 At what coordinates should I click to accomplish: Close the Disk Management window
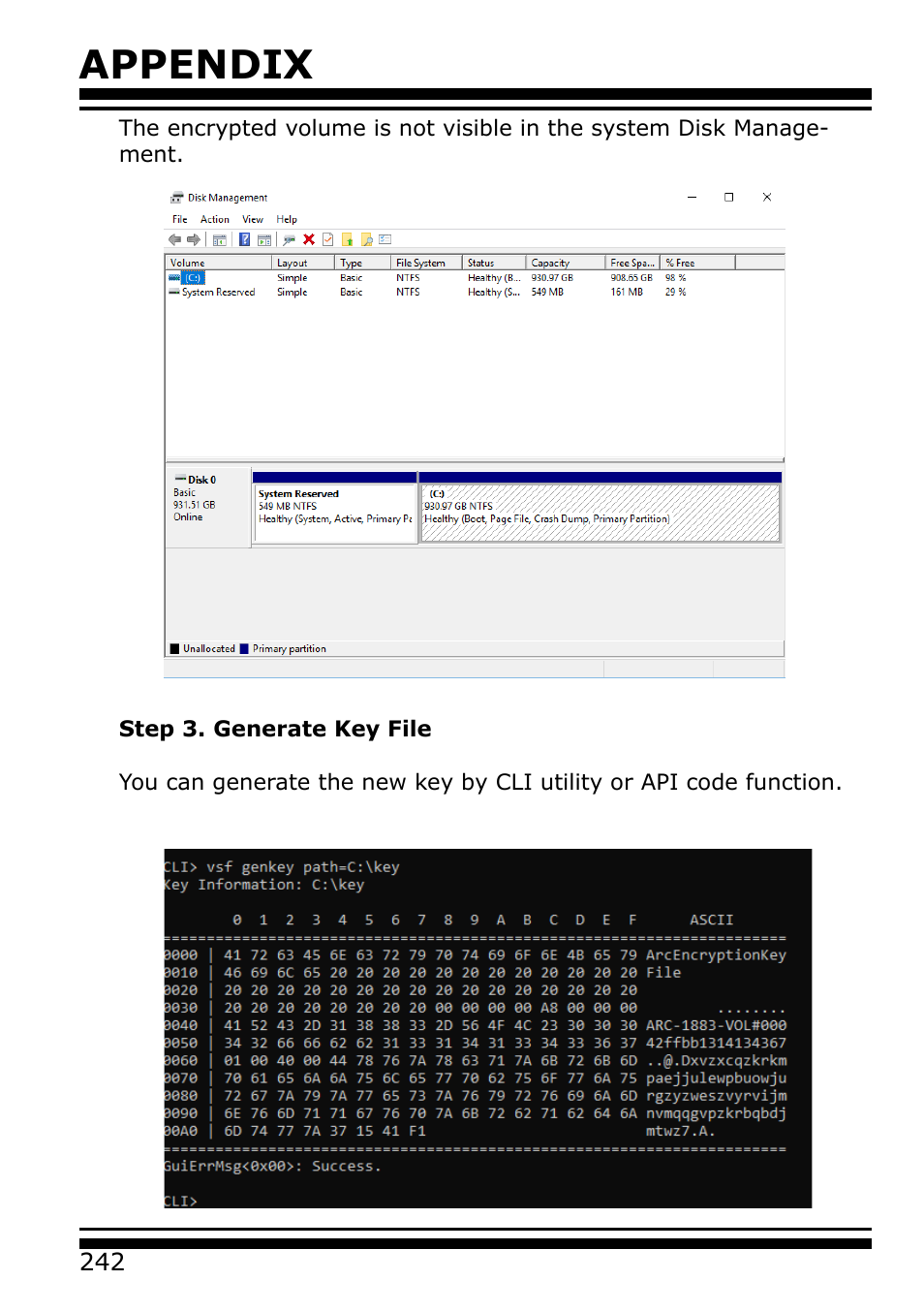tap(767, 197)
